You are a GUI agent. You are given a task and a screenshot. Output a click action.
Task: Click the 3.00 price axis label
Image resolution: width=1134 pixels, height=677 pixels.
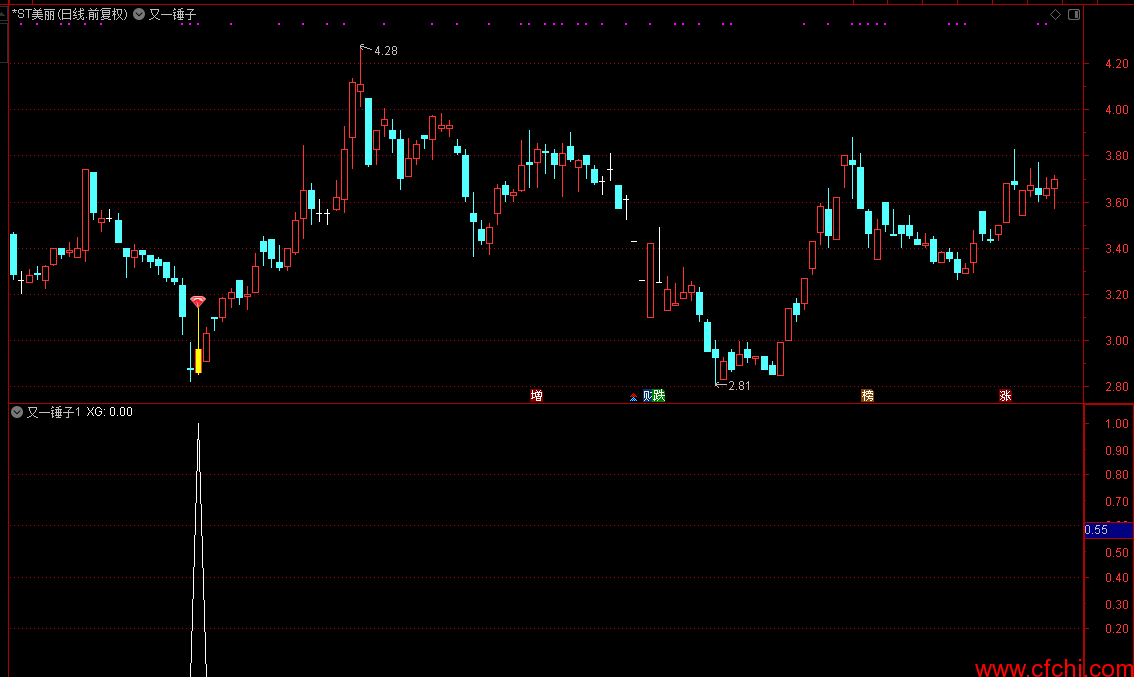(1117, 341)
